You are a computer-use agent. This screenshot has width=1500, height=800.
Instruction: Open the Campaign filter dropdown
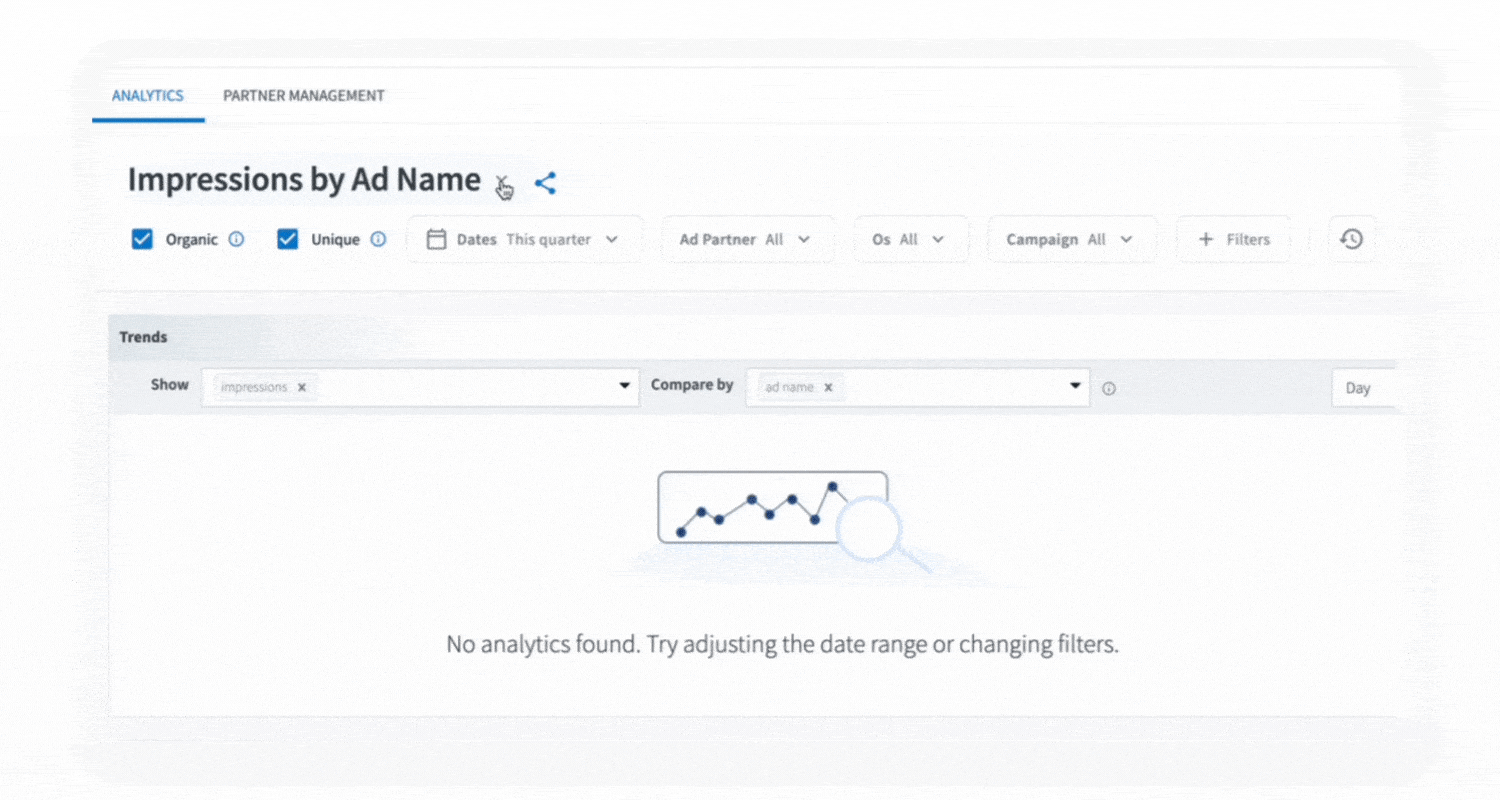click(x=1069, y=239)
